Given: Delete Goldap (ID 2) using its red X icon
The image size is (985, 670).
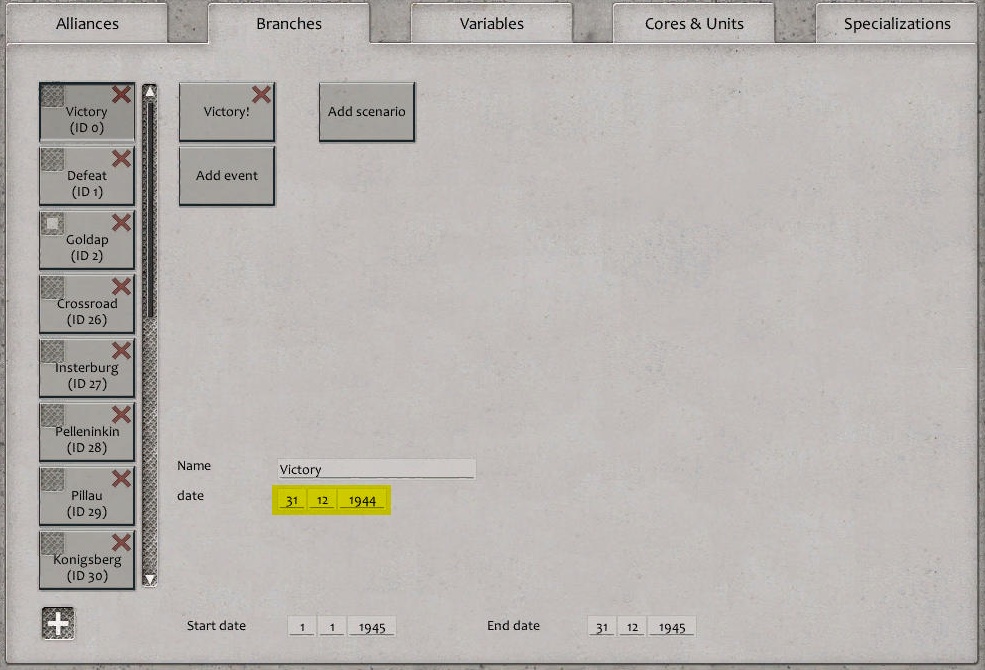Looking at the screenshot, I should point(121,222).
